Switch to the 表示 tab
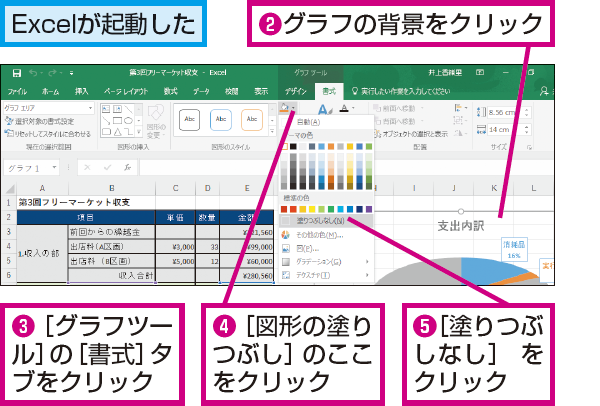This screenshot has height=406, width=600. coord(261,91)
